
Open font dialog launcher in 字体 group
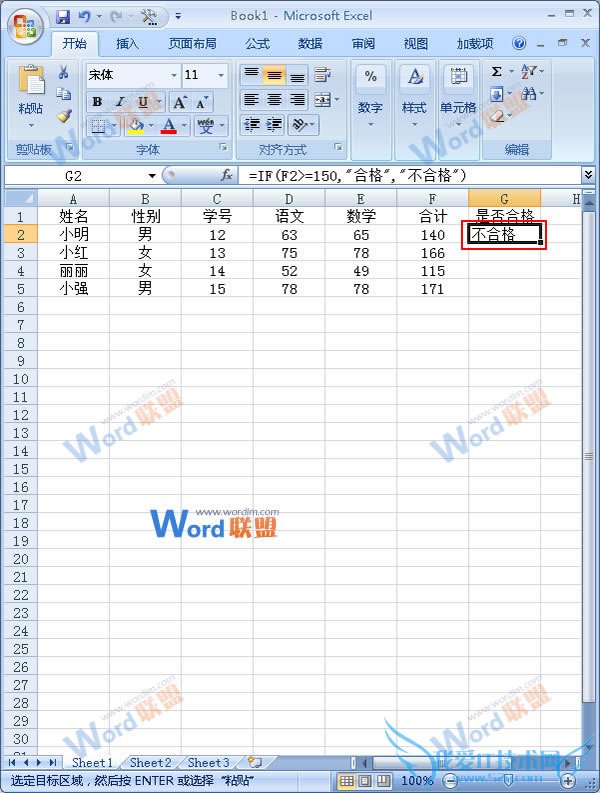223,147
